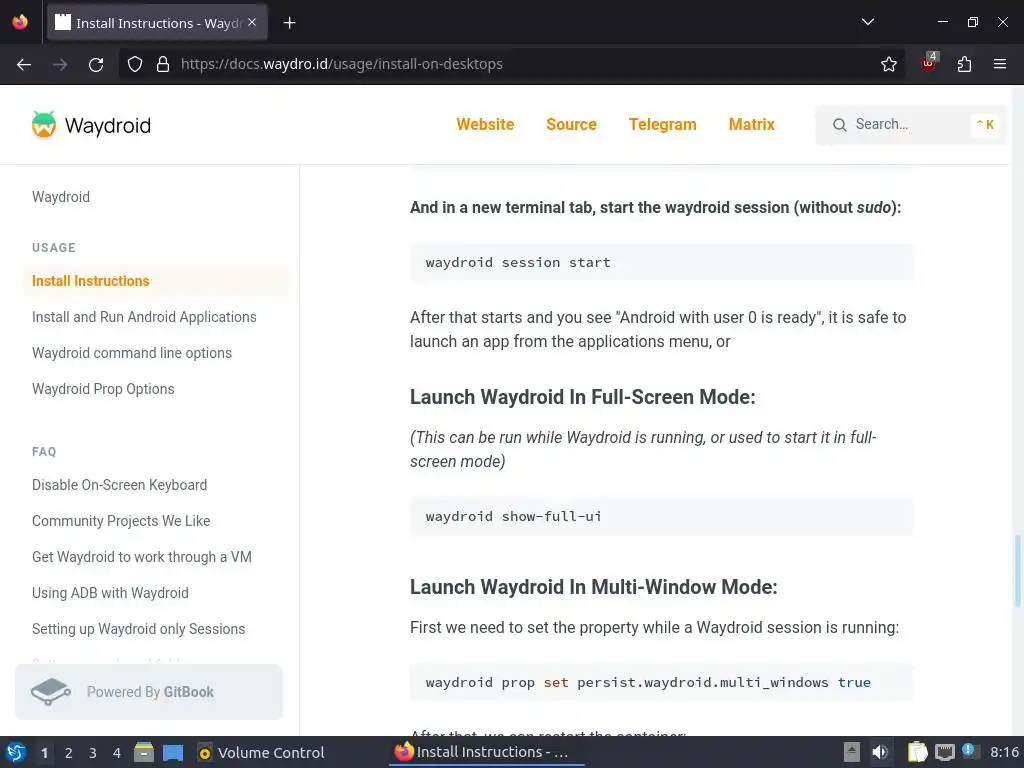Click the taskbar clock

click(1004, 752)
